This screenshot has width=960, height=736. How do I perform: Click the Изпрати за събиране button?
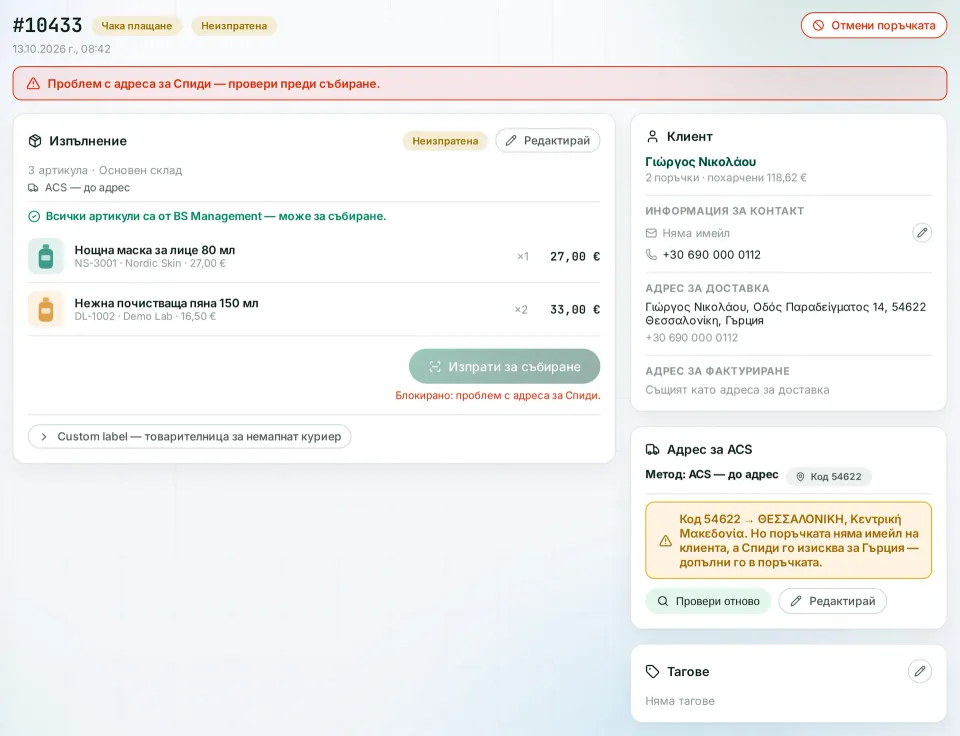504,366
